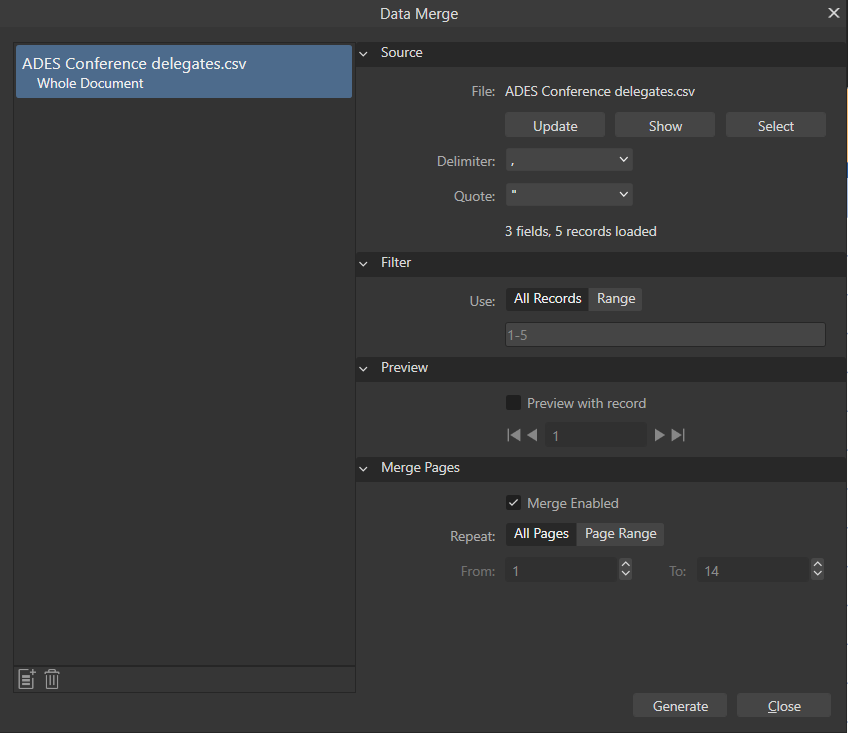Jump to first record with the skip-back icon
This screenshot has width=848, height=733.
tap(513, 434)
